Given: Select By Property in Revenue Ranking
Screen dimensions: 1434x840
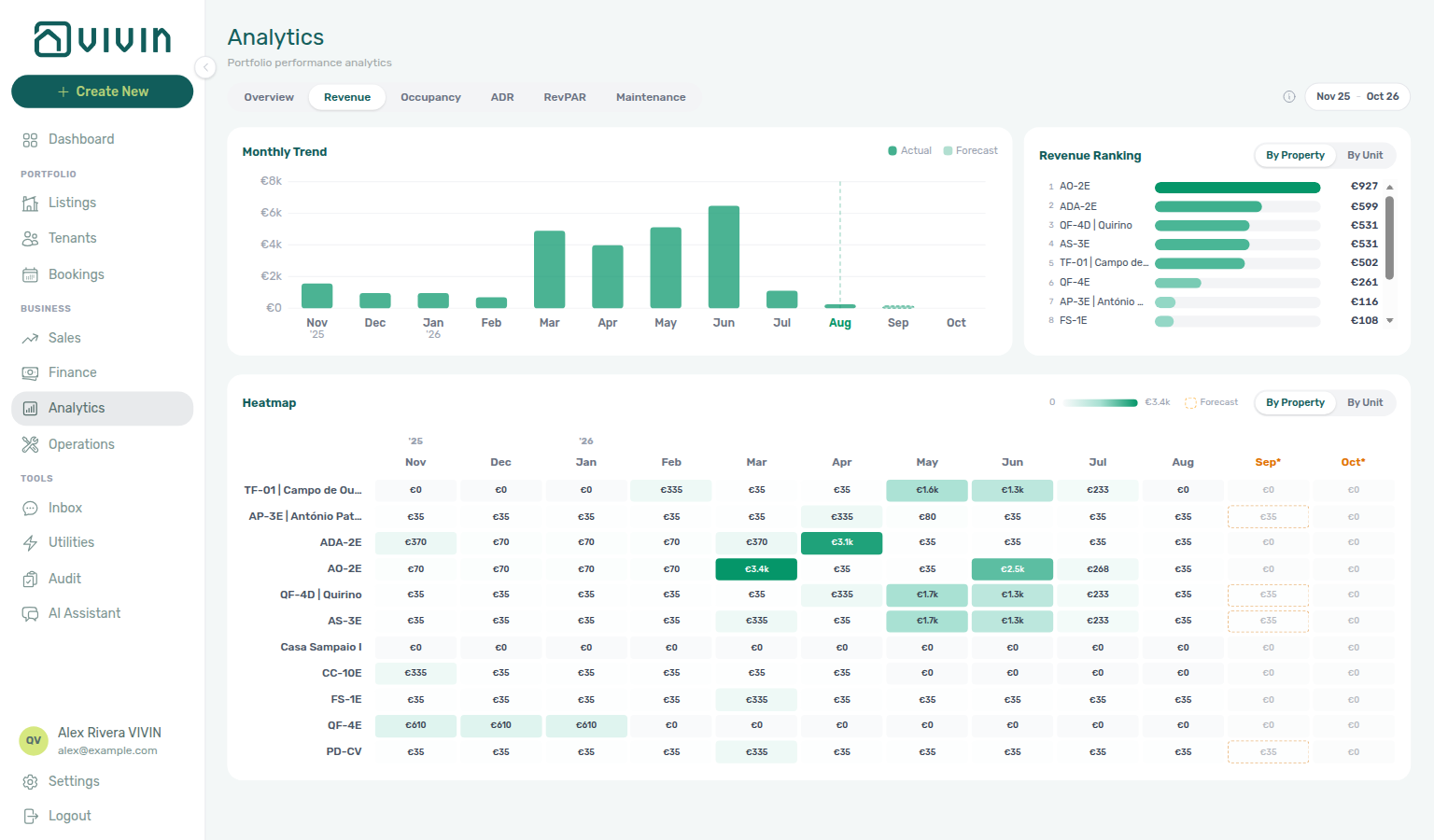Looking at the screenshot, I should tap(1295, 155).
